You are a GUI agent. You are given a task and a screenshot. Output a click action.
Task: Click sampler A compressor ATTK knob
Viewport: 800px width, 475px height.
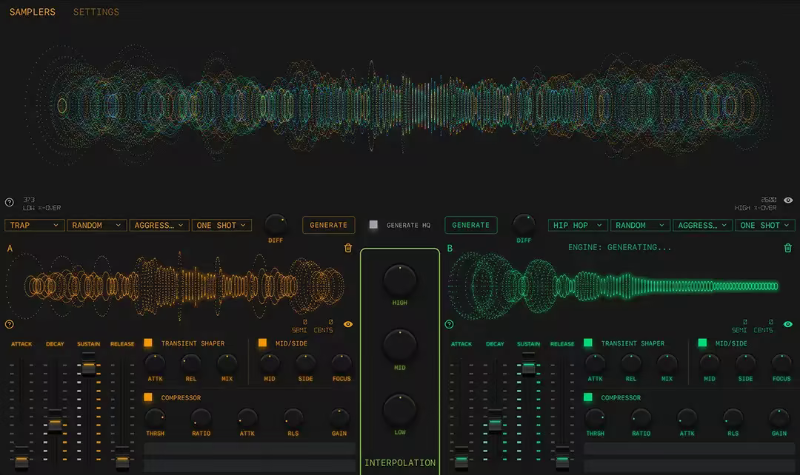coord(247,418)
